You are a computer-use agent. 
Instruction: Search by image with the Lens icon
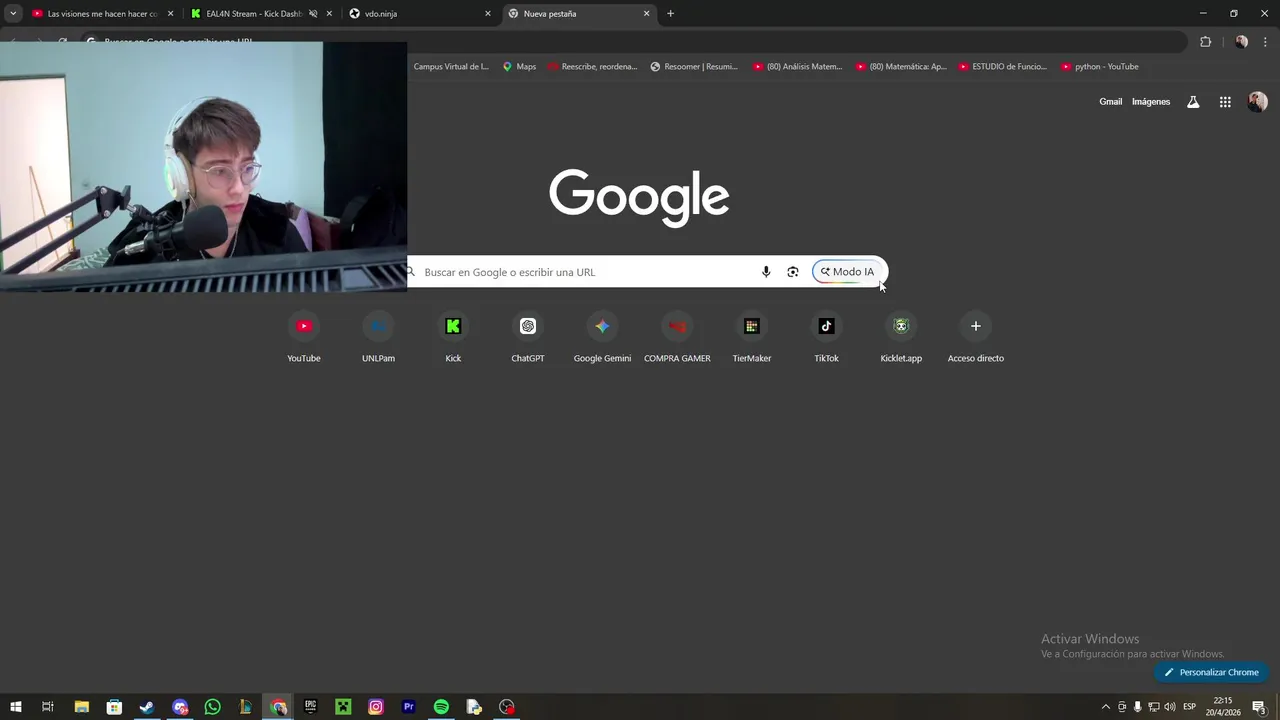tap(793, 272)
